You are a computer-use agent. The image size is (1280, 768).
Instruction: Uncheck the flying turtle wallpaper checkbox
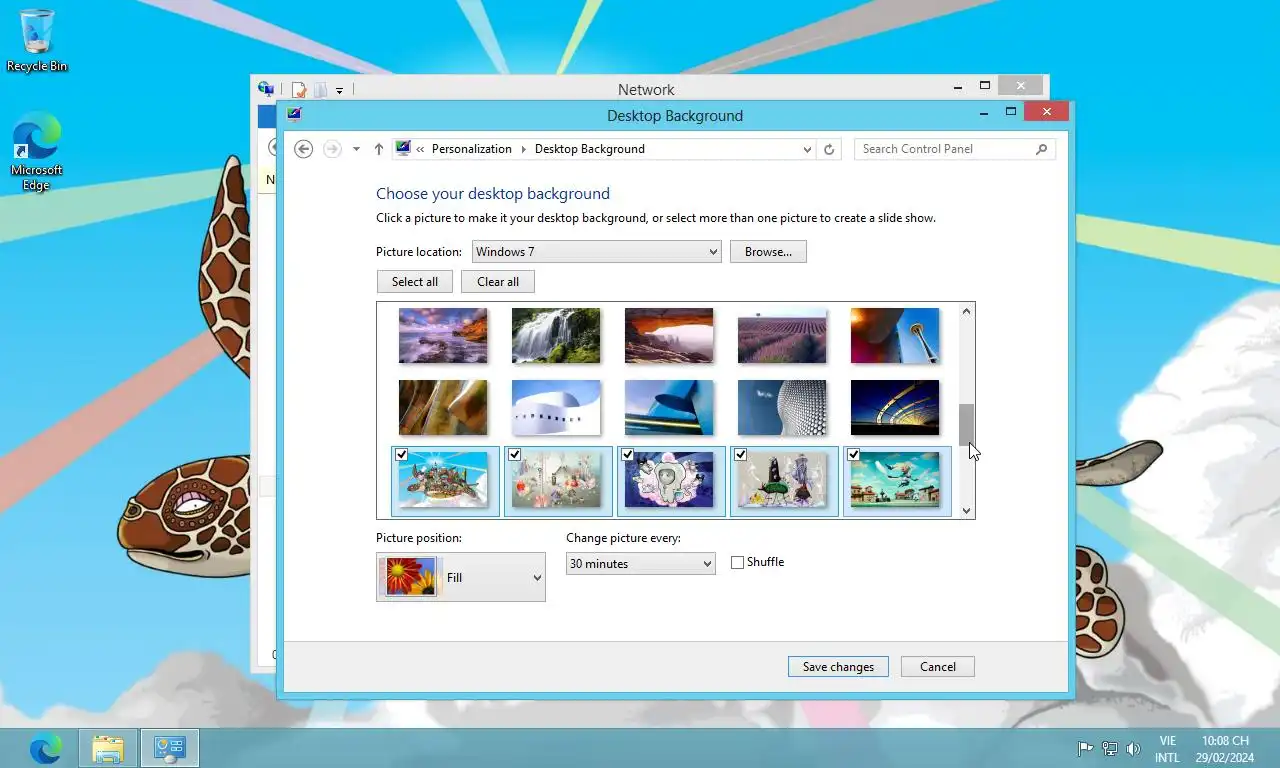[x=402, y=455]
